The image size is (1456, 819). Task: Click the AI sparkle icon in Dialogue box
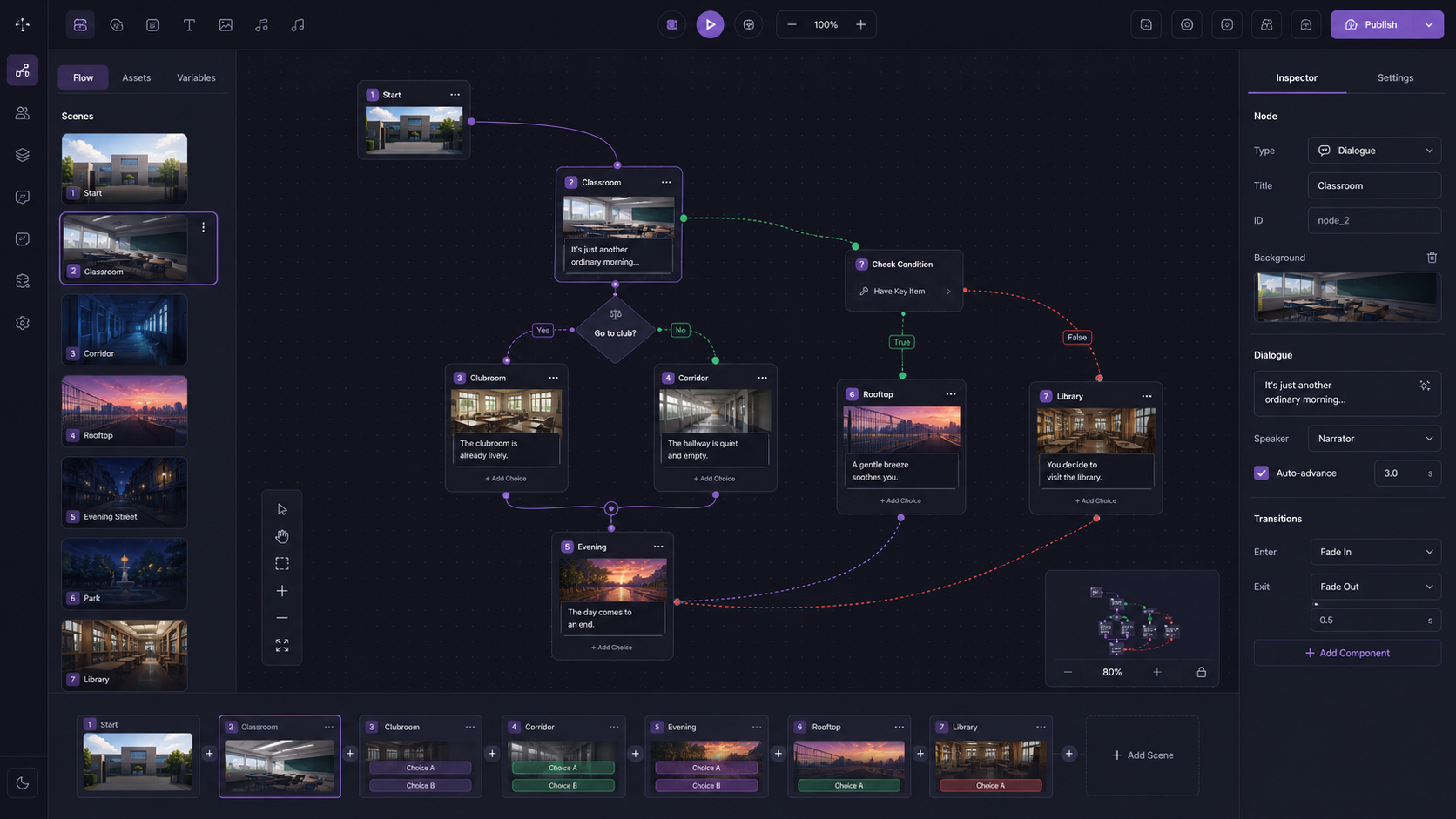[x=1425, y=385]
